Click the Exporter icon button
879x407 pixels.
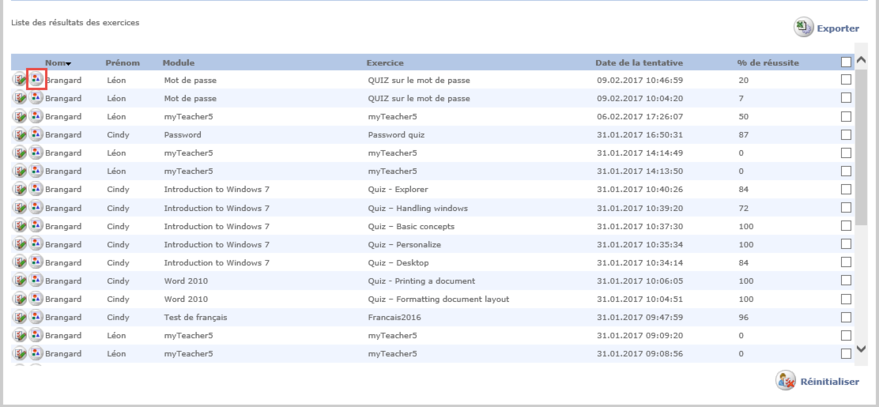tap(803, 28)
